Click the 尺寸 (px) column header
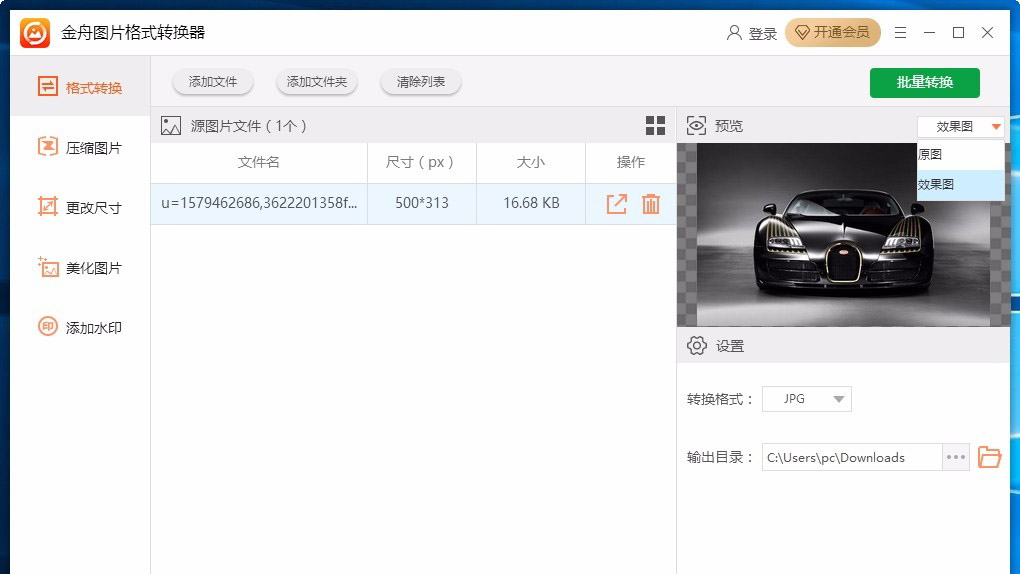The image size is (1020, 574). (420, 162)
